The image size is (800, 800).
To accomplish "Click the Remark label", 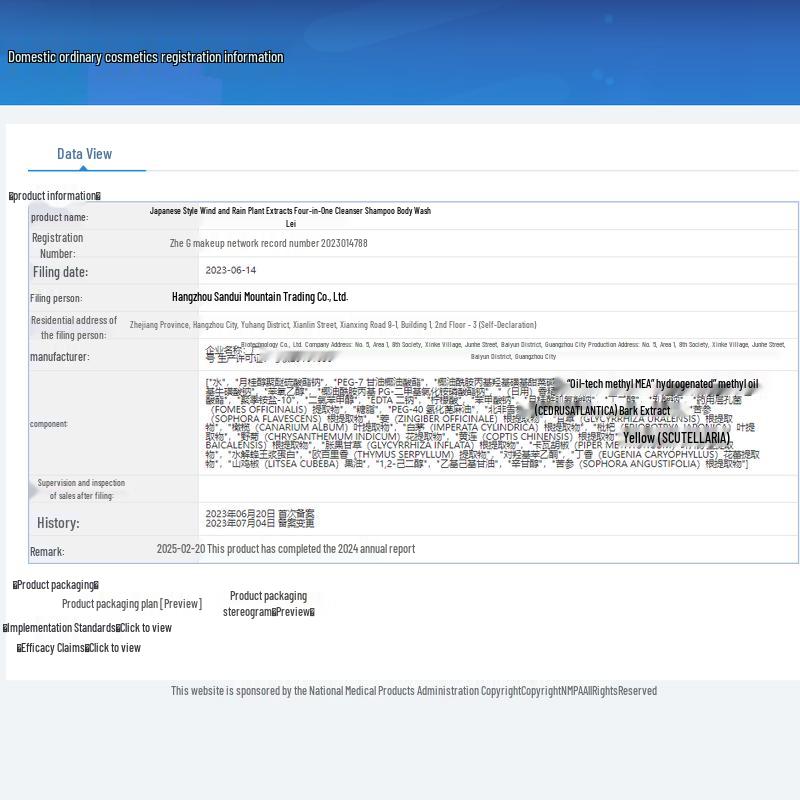I will coord(47,552).
